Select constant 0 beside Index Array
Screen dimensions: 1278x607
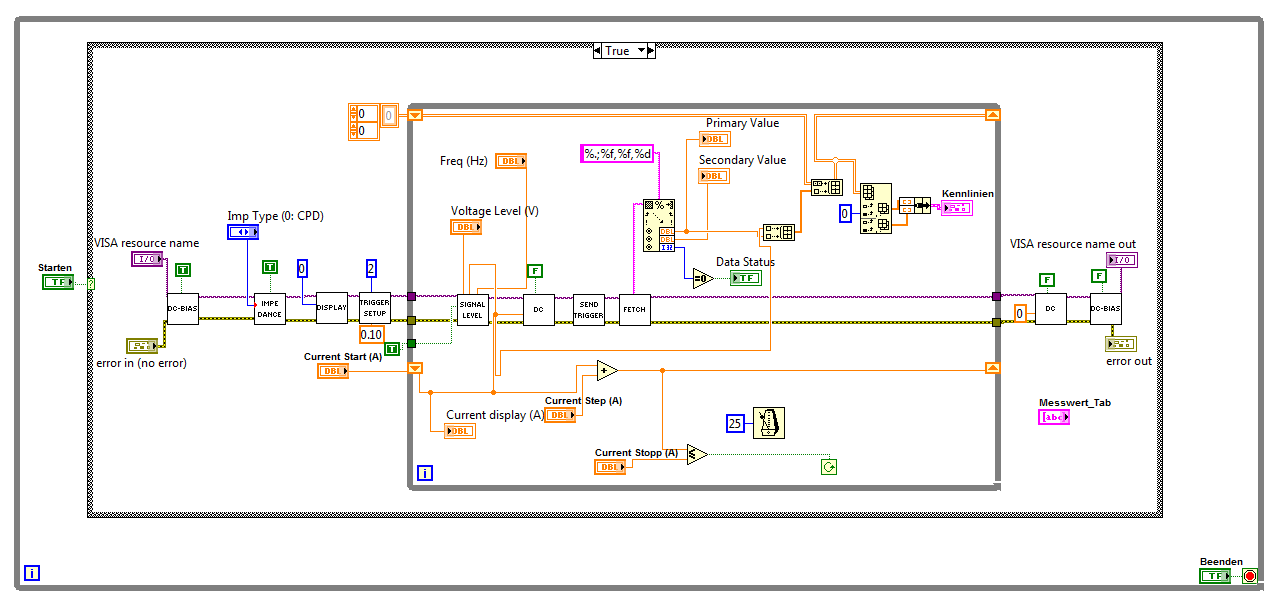click(x=844, y=213)
